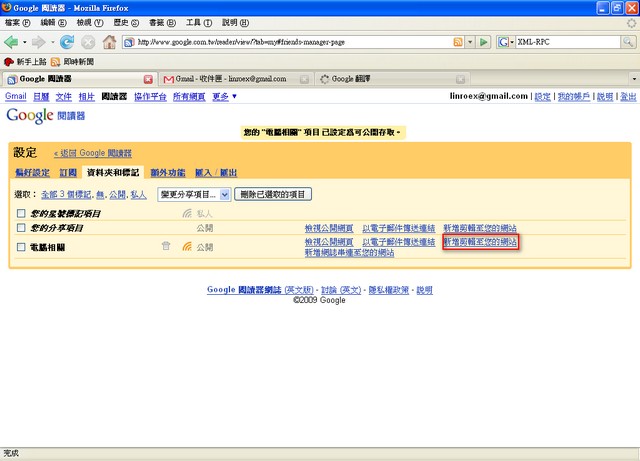Check the 您的分享項目 checkbox
Image resolution: width=640 pixels, height=461 pixels.
[x=21, y=227]
